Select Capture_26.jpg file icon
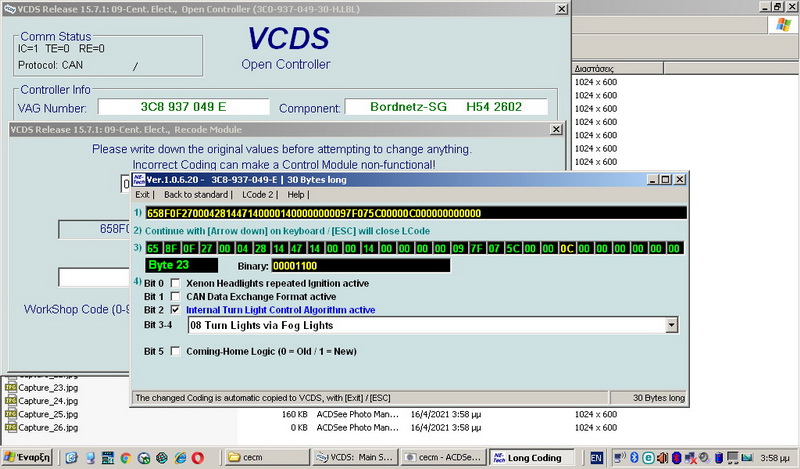The image size is (800, 469). coord(11,427)
